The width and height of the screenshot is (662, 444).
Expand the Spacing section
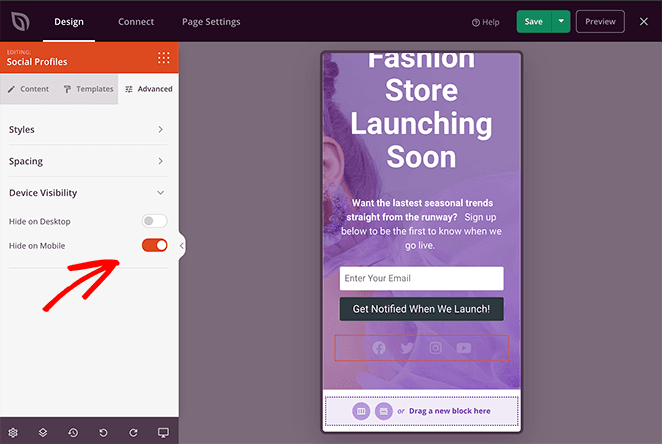[89, 161]
